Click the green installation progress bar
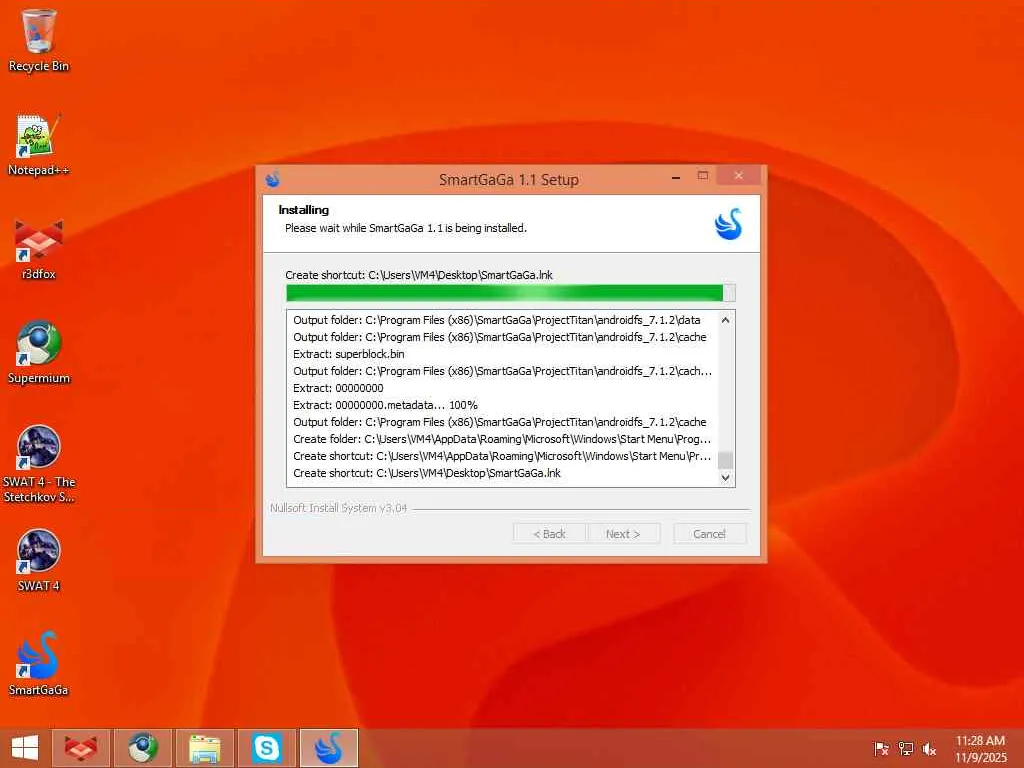This screenshot has height=768, width=1024. tap(511, 293)
